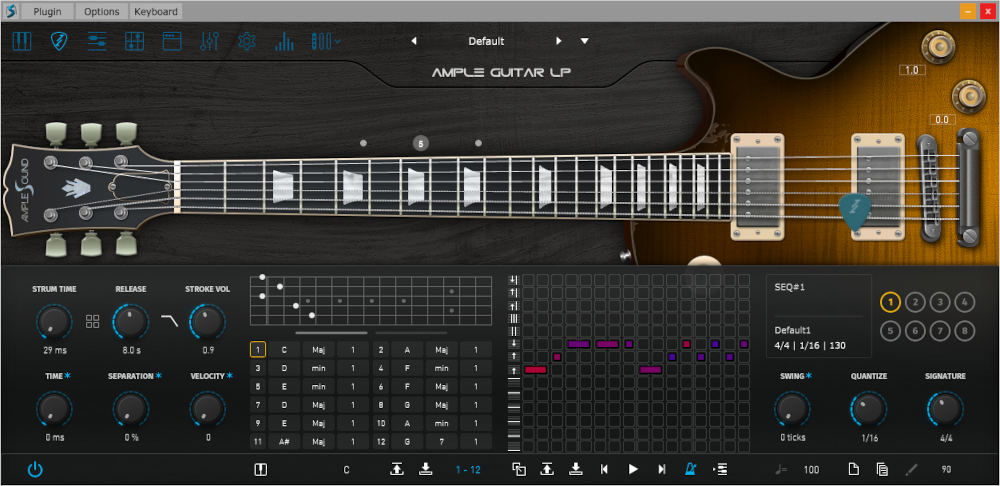Open the vertical faders mixer icon

tap(209, 41)
